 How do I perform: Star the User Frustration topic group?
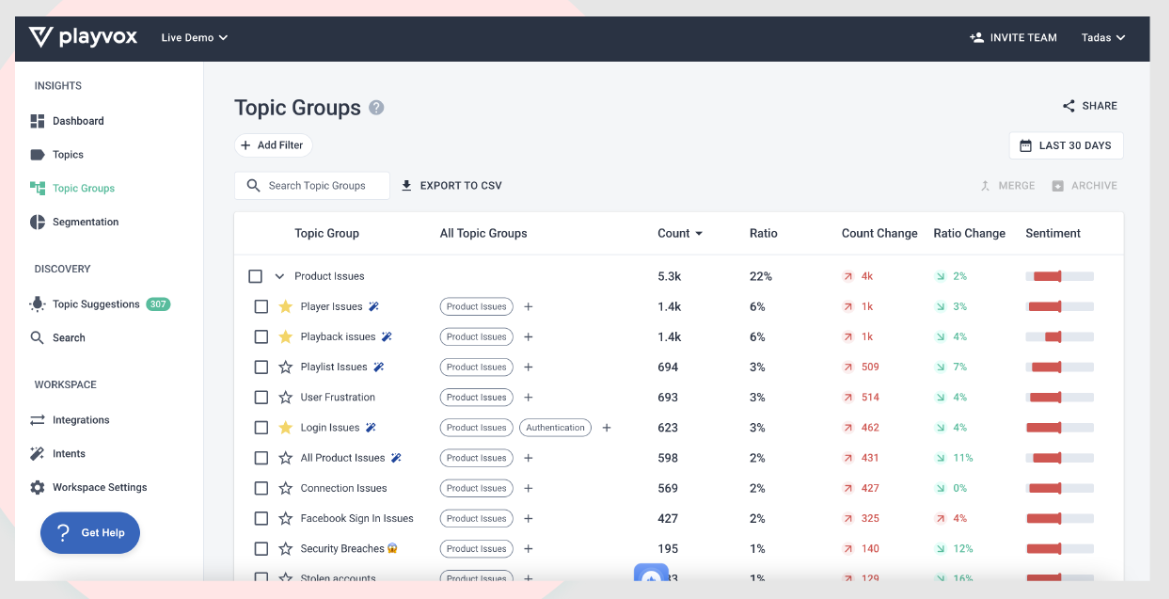tap(285, 398)
